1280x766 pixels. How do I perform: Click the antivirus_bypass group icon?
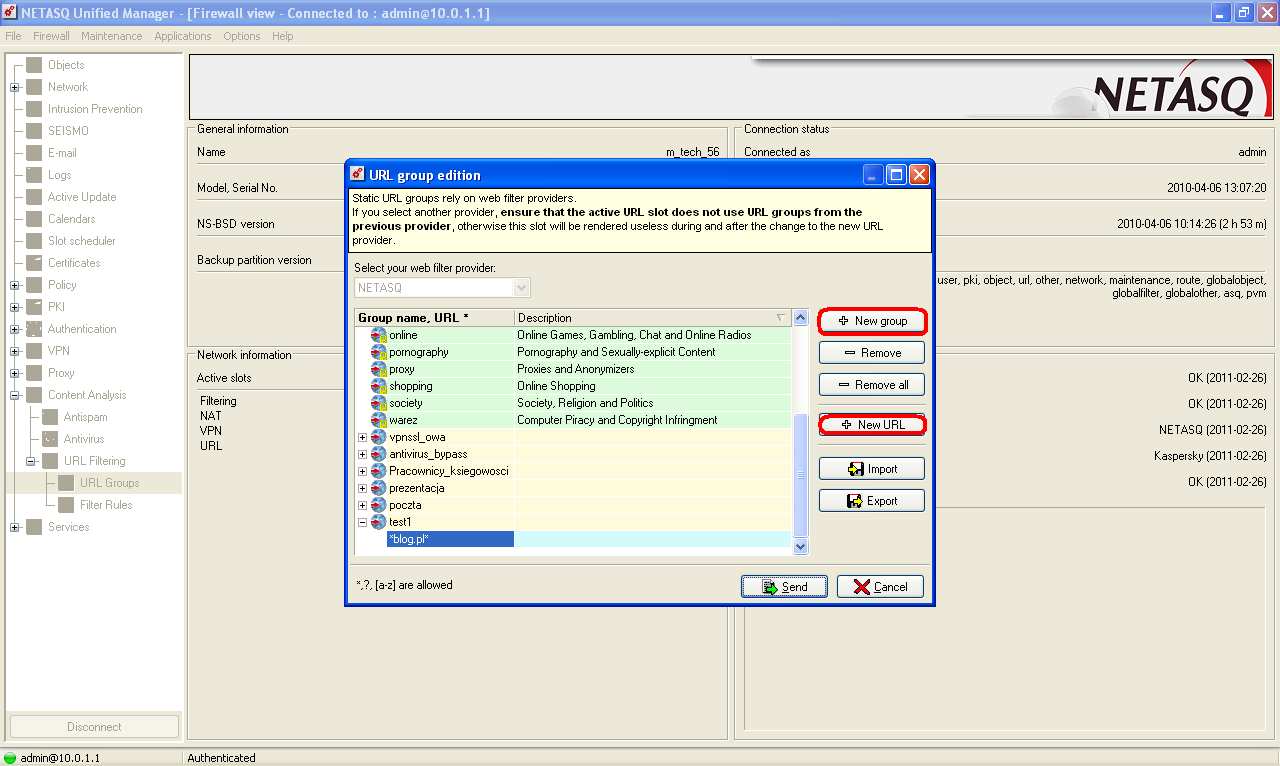(378, 454)
